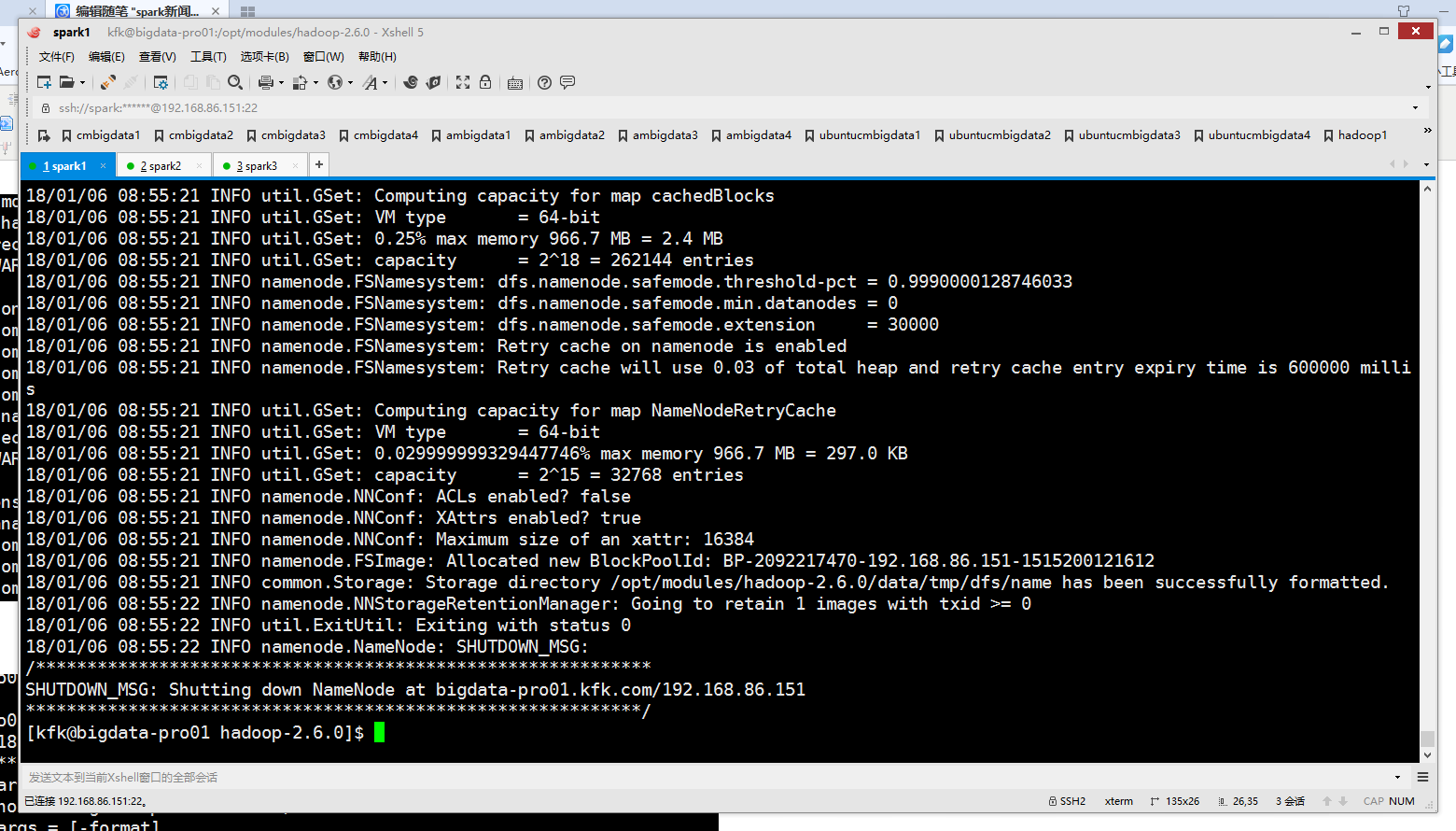The height and width of the screenshot is (831, 1456).
Task: Open the cmbigdata3 quick link
Action: (286, 135)
